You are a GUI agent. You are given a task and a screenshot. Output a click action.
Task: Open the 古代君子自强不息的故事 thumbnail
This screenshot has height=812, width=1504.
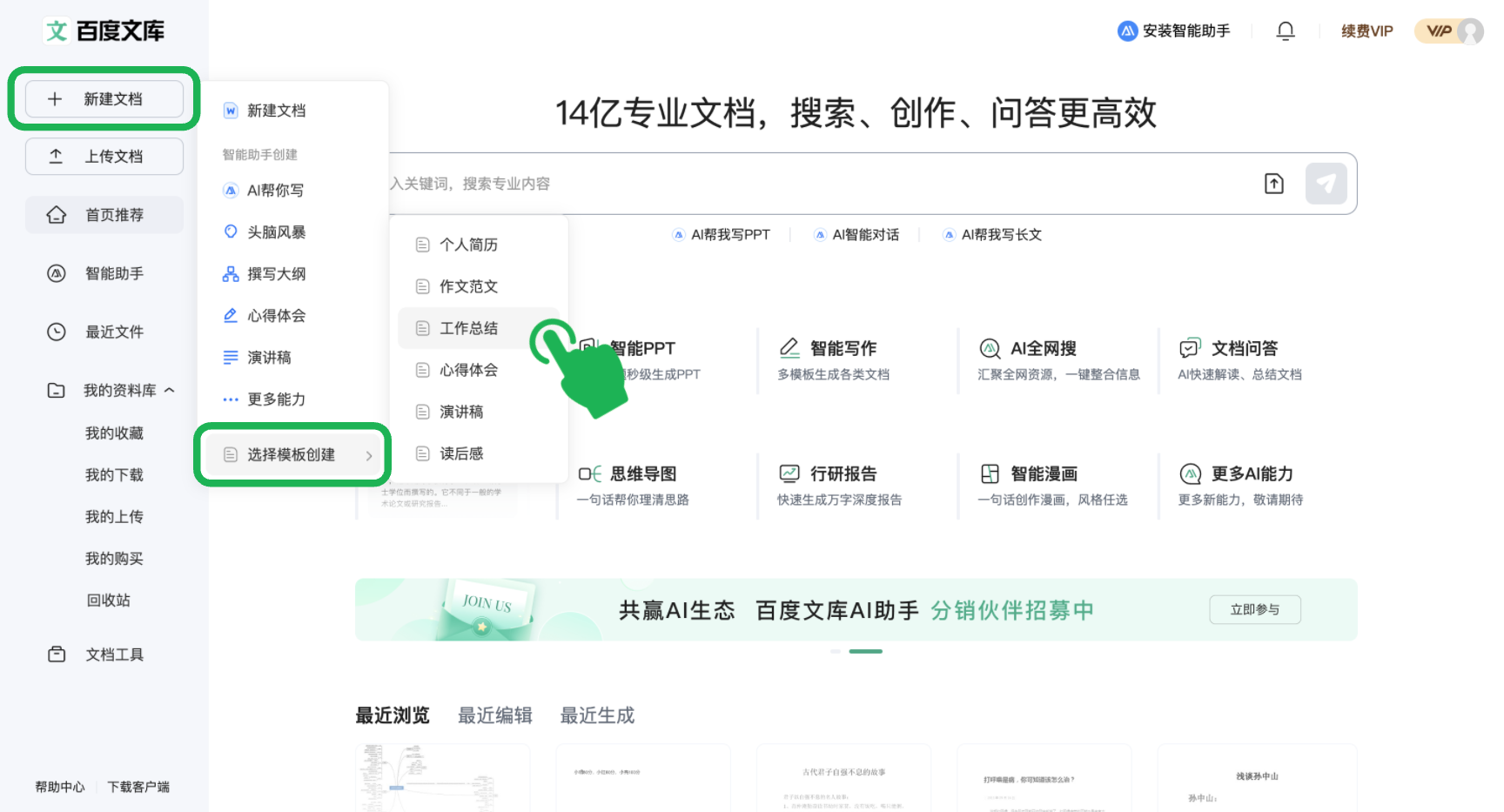pos(844,778)
